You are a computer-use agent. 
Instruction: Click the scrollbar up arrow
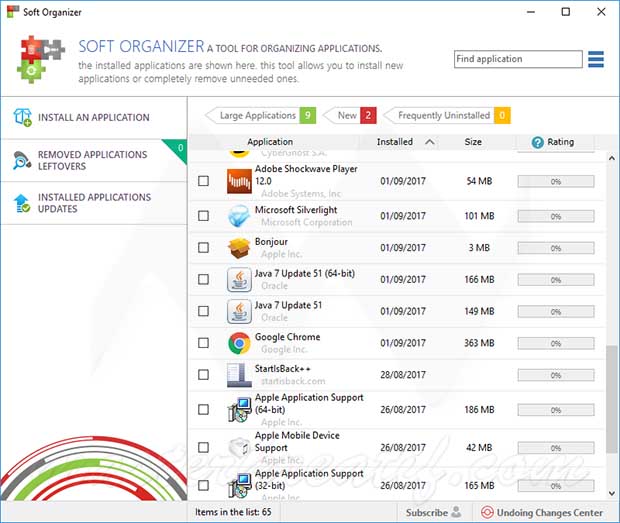[612, 158]
